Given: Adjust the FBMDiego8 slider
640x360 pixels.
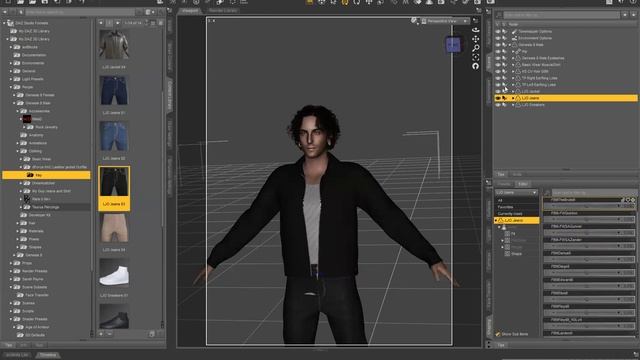Looking at the screenshot, I should (589, 273).
